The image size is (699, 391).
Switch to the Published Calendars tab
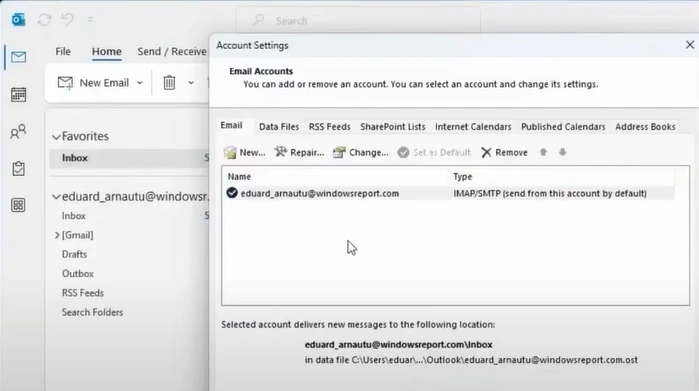tap(563, 127)
